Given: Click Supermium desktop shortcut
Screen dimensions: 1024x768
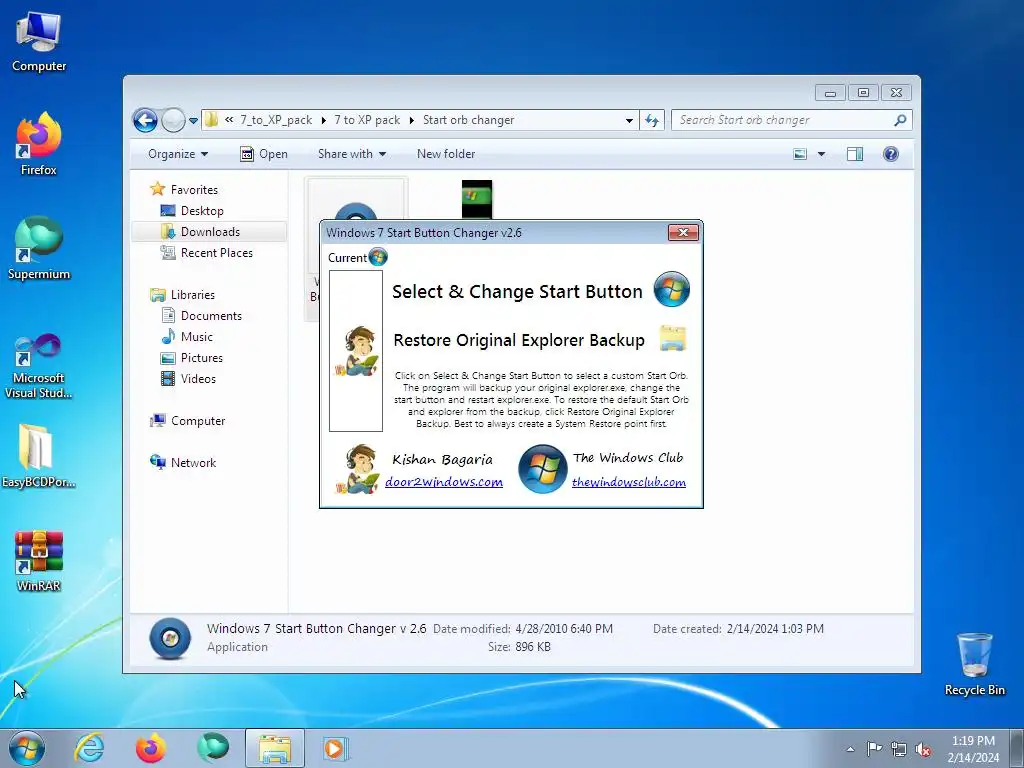Looking at the screenshot, I should click(39, 249).
